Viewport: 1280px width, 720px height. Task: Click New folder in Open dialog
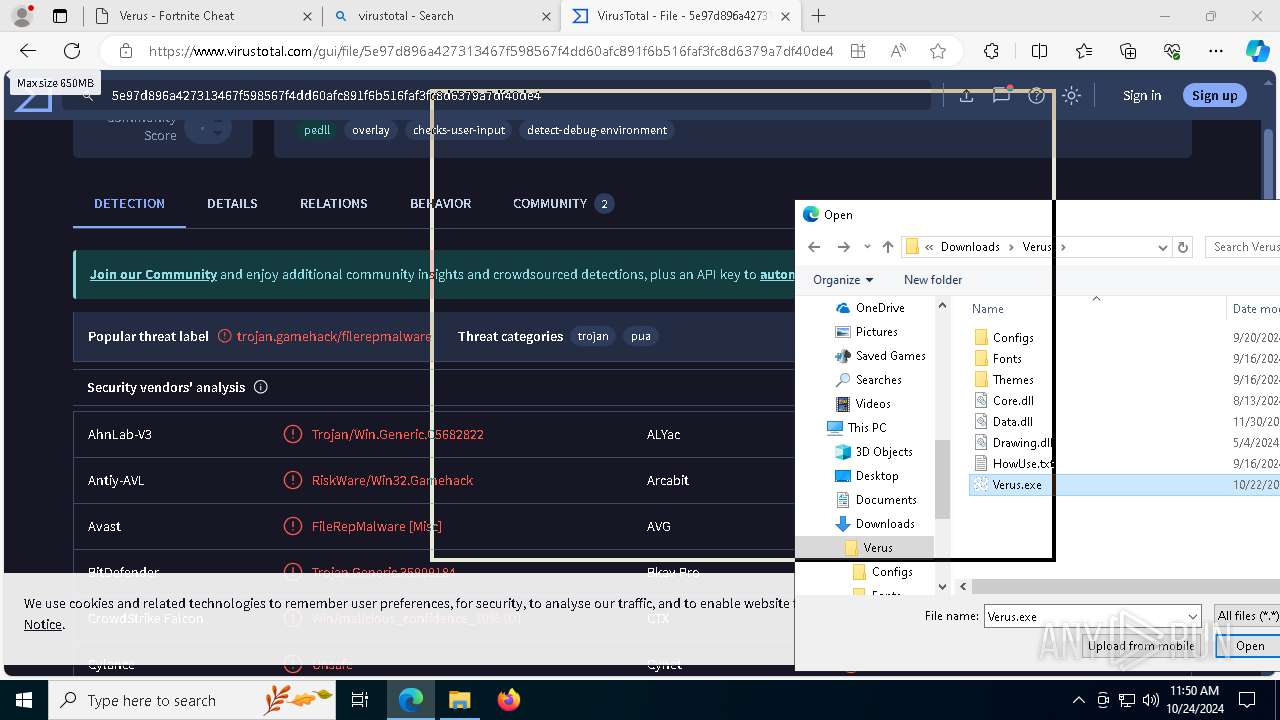[x=933, y=280]
